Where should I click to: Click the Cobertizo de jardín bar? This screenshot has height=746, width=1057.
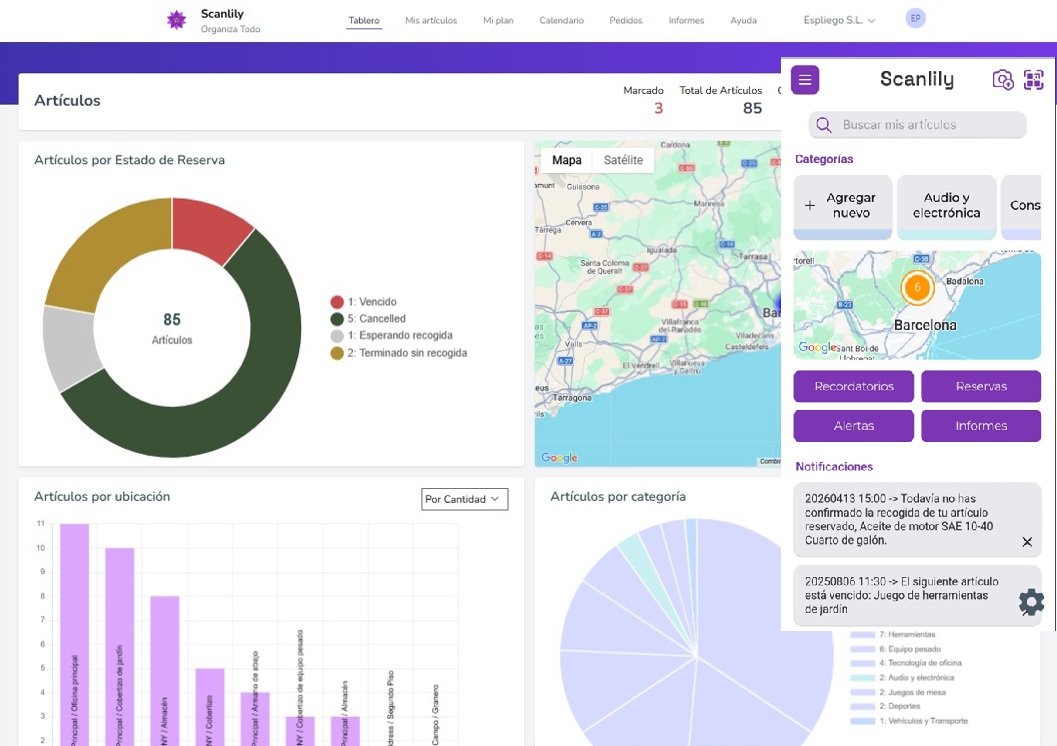(119, 647)
